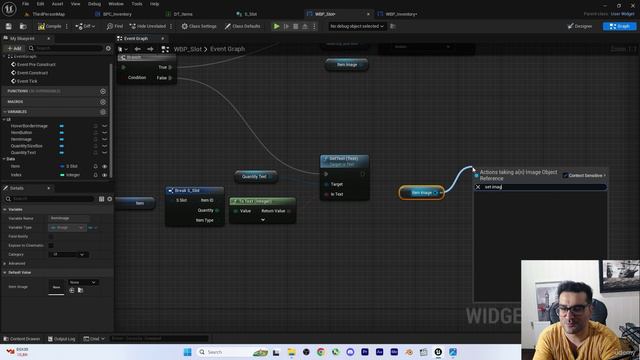The height and width of the screenshot is (360, 640).
Task: Open Class Defaults
Action: (242, 26)
